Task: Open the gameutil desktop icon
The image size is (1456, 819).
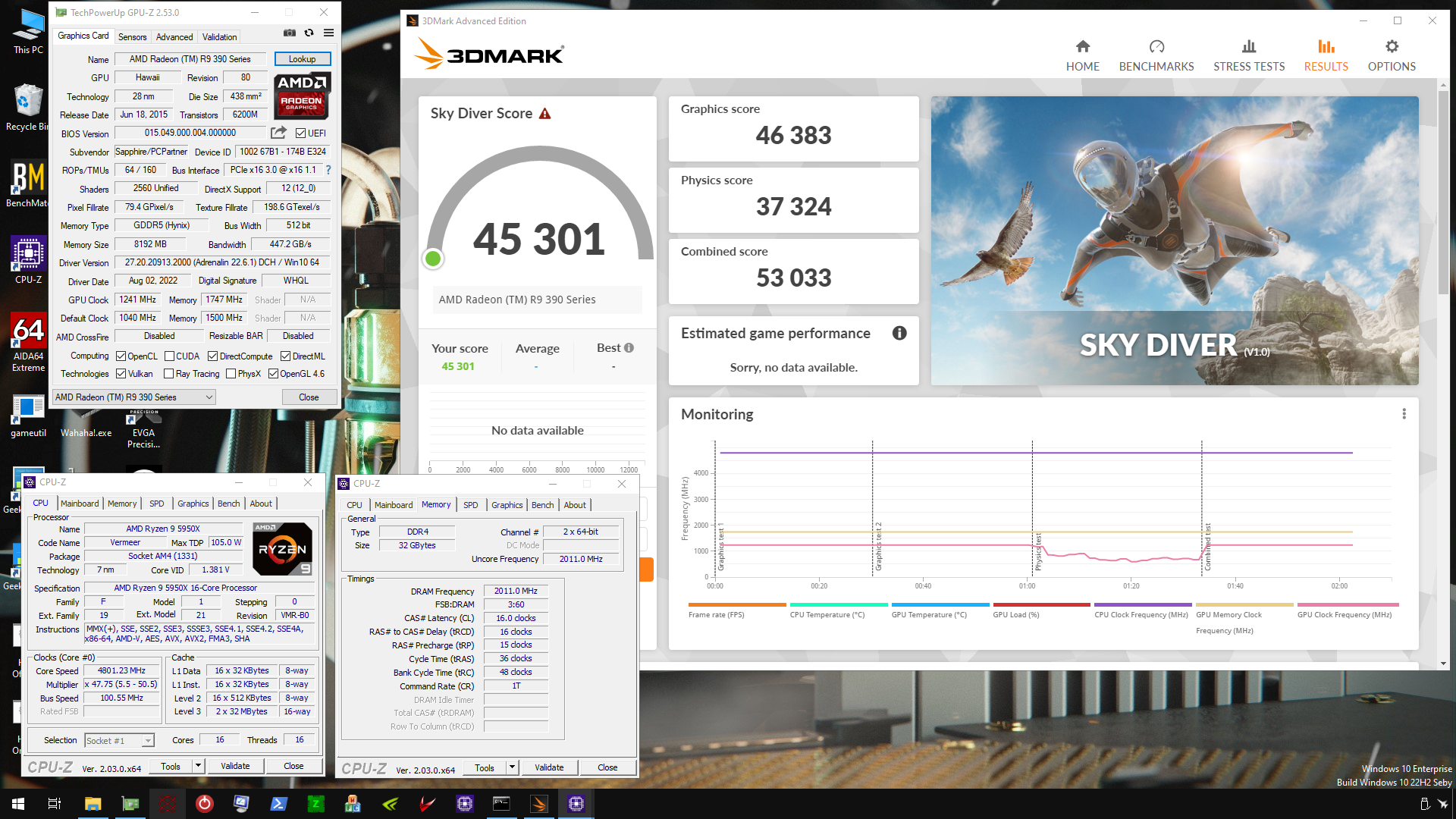Action: pyautogui.click(x=28, y=416)
